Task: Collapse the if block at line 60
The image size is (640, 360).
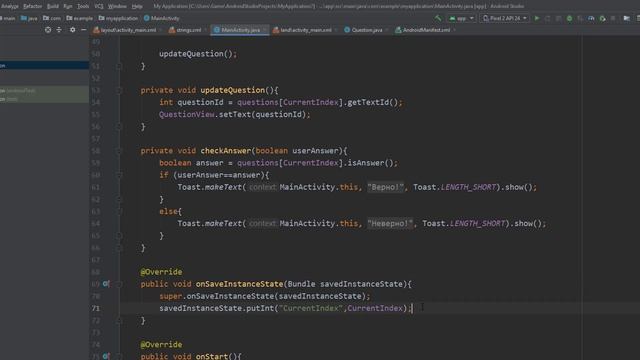Action: pos(119,175)
